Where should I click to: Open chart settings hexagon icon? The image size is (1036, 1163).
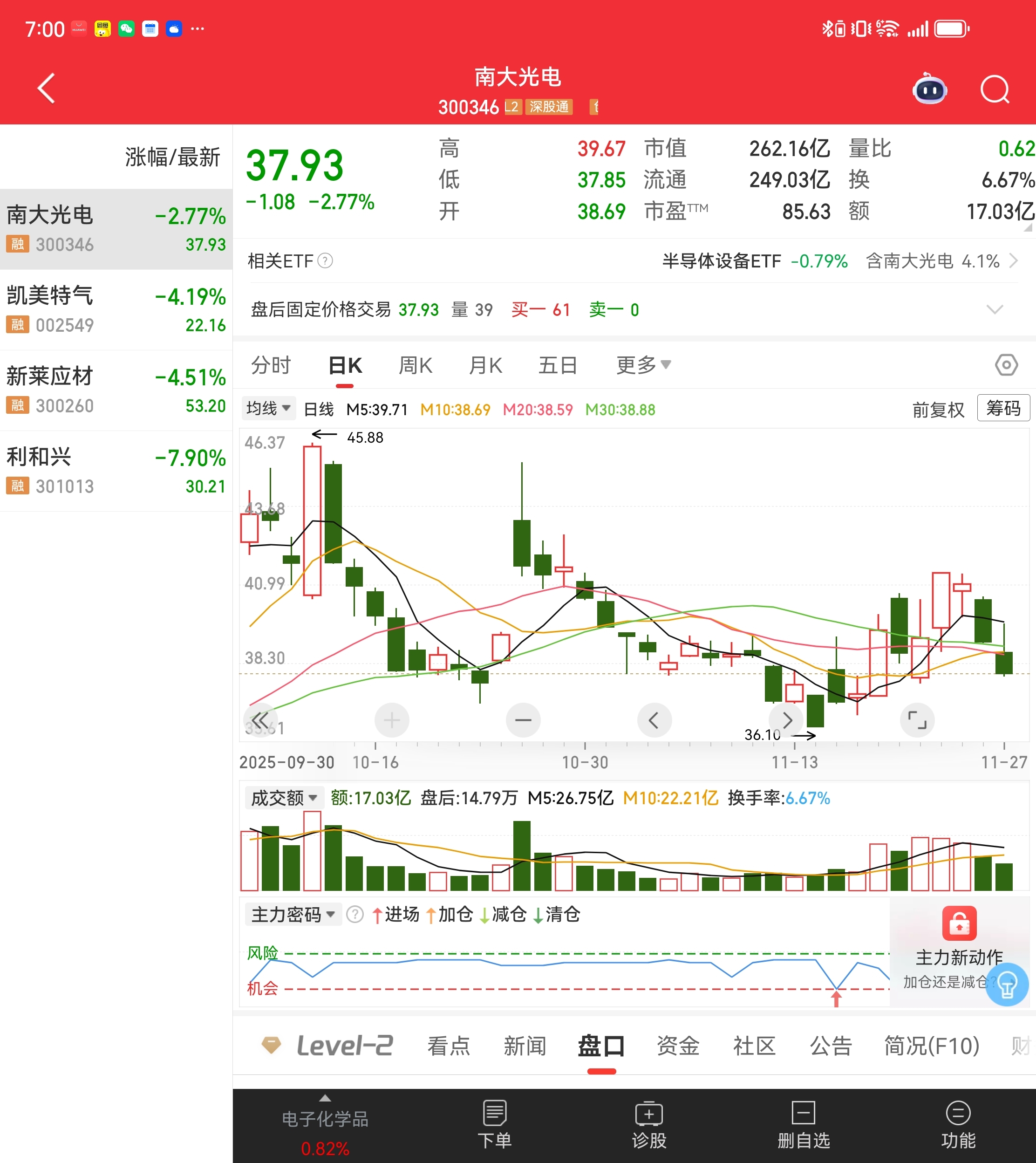1006,364
